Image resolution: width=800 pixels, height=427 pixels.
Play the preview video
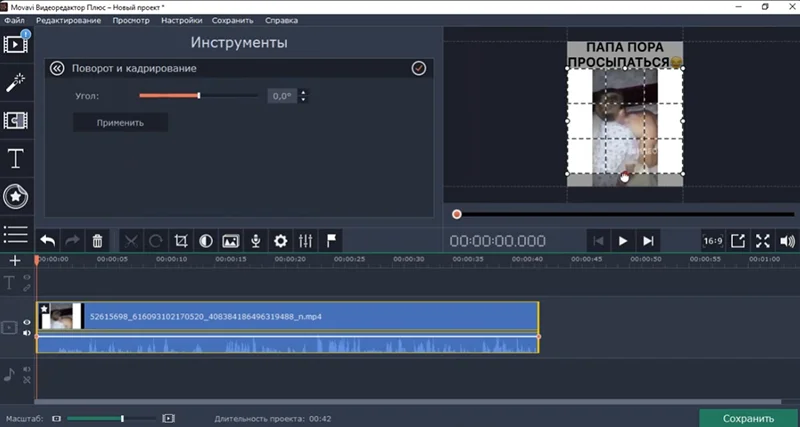coord(622,241)
